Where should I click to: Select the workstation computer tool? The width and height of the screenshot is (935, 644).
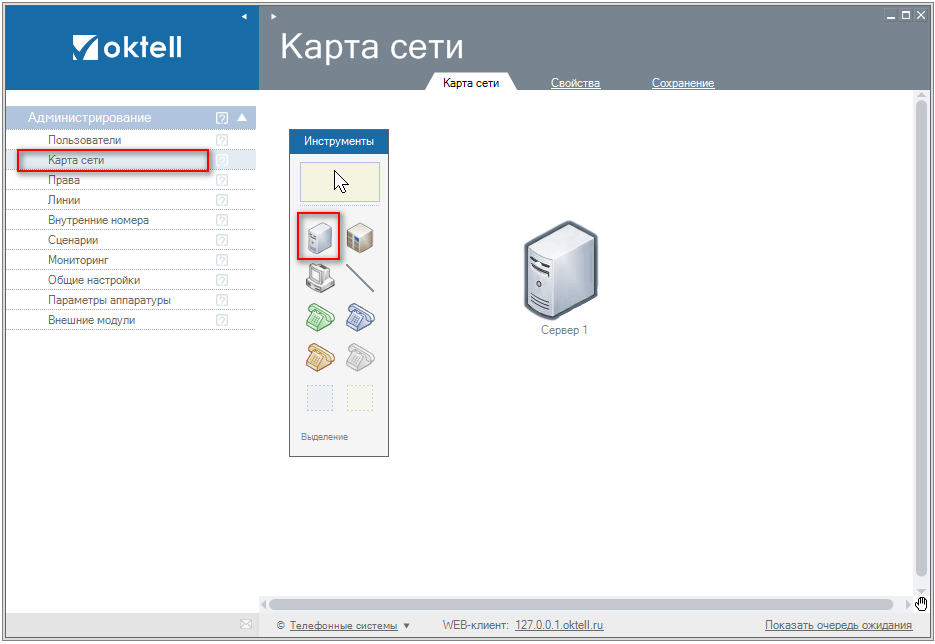pyautogui.click(x=319, y=277)
